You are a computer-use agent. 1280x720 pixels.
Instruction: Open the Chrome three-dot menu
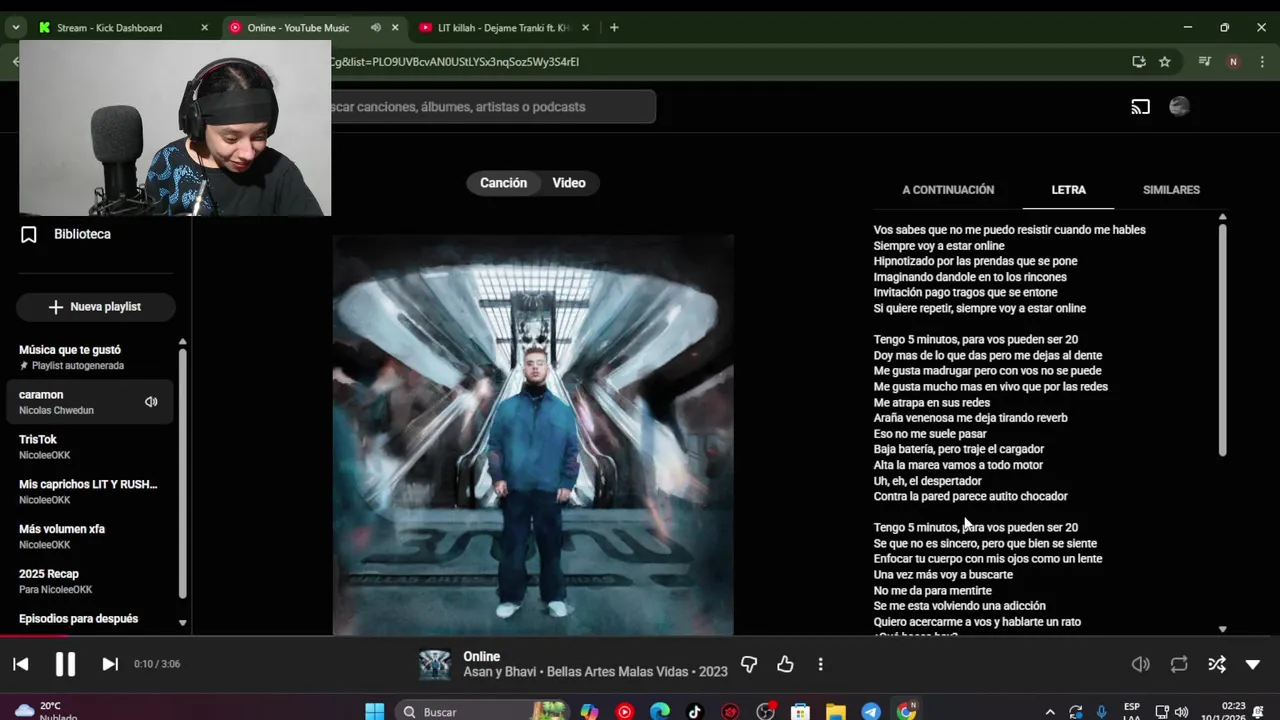(1260, 62)
